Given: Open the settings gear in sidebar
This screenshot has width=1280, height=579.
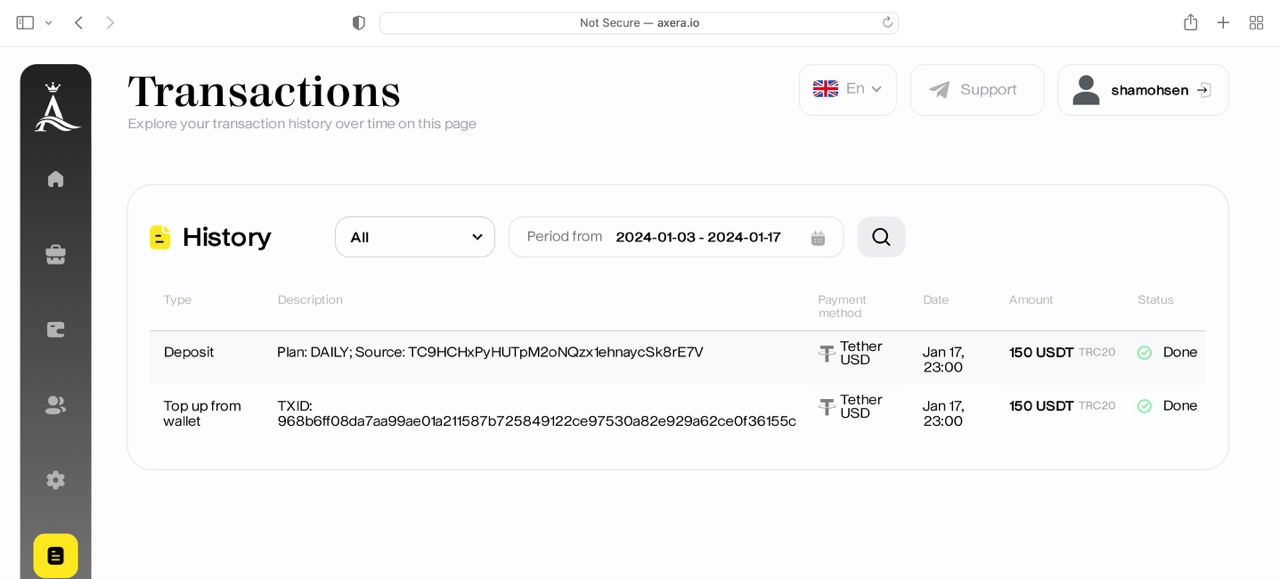Looking at the screenshot, I should point(56,480).
